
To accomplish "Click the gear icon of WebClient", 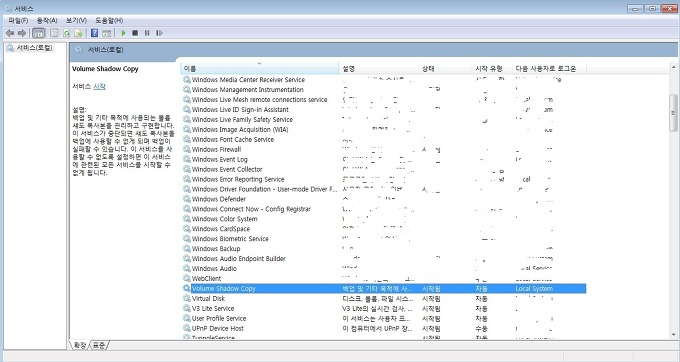I will click(x=186, y=278).
